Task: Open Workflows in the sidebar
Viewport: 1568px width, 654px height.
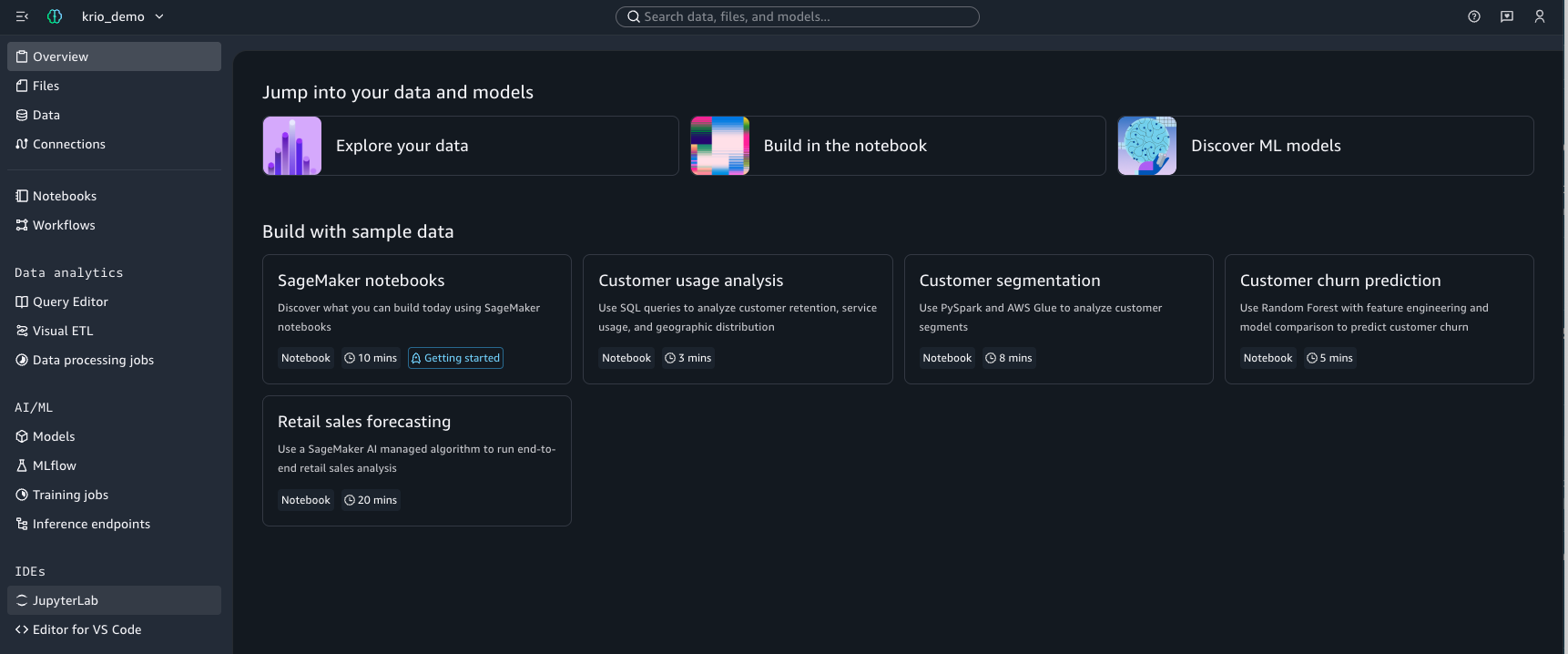Action: click(114, 225)
